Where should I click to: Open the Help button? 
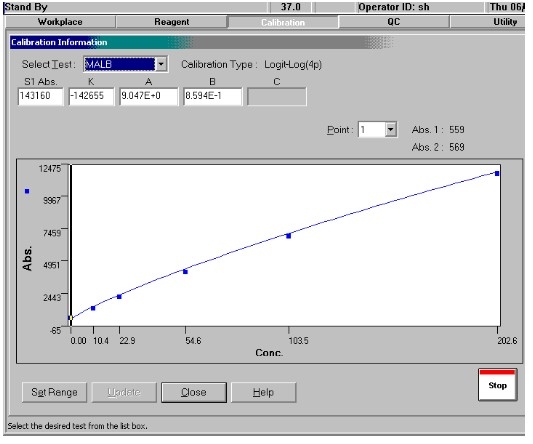[x=263, y=392]
